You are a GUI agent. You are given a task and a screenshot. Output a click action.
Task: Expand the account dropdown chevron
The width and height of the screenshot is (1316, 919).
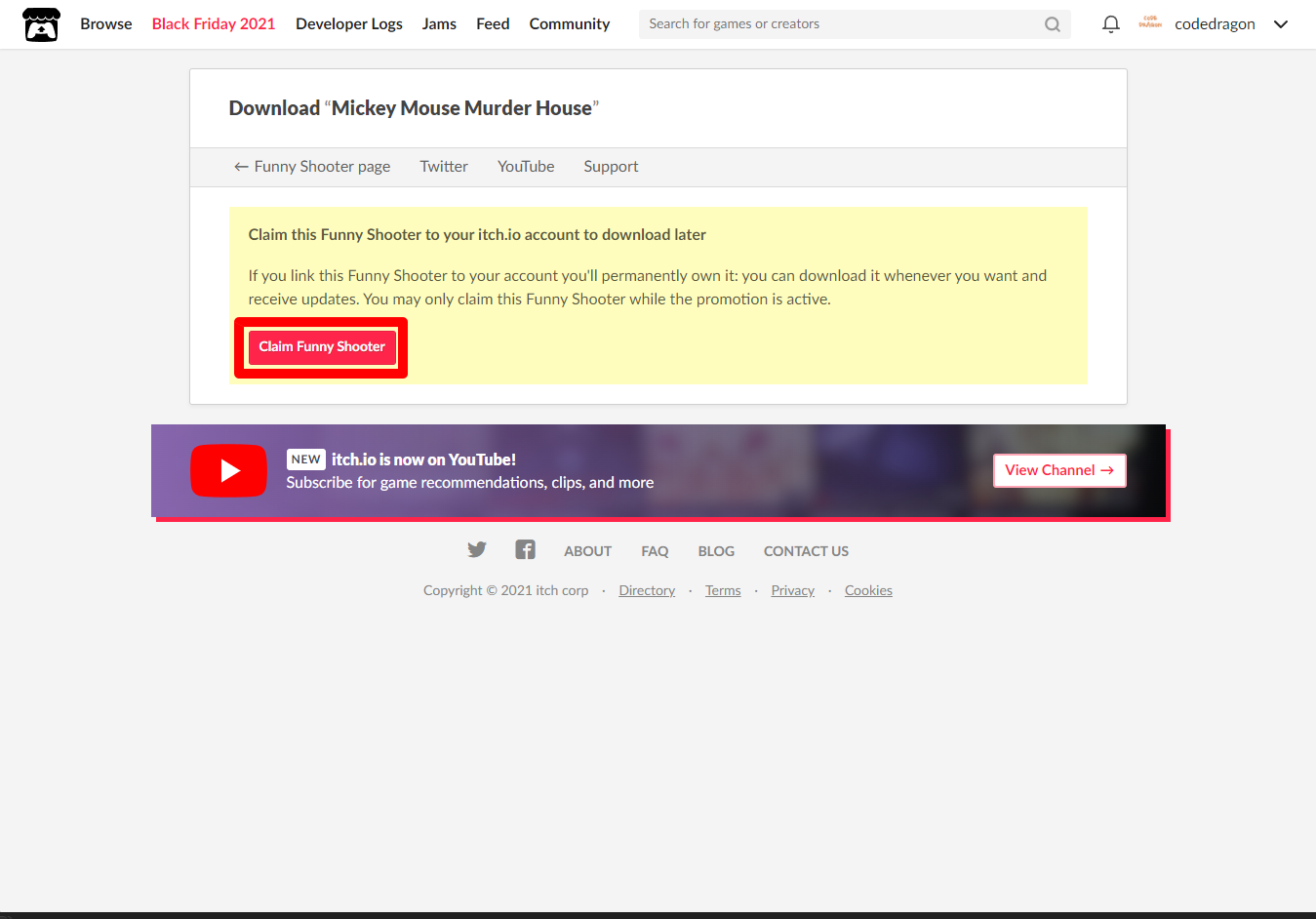coord(1281,24)
